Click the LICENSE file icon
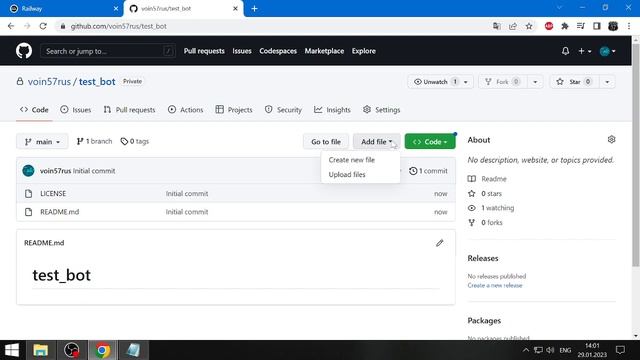 (29, 193)
